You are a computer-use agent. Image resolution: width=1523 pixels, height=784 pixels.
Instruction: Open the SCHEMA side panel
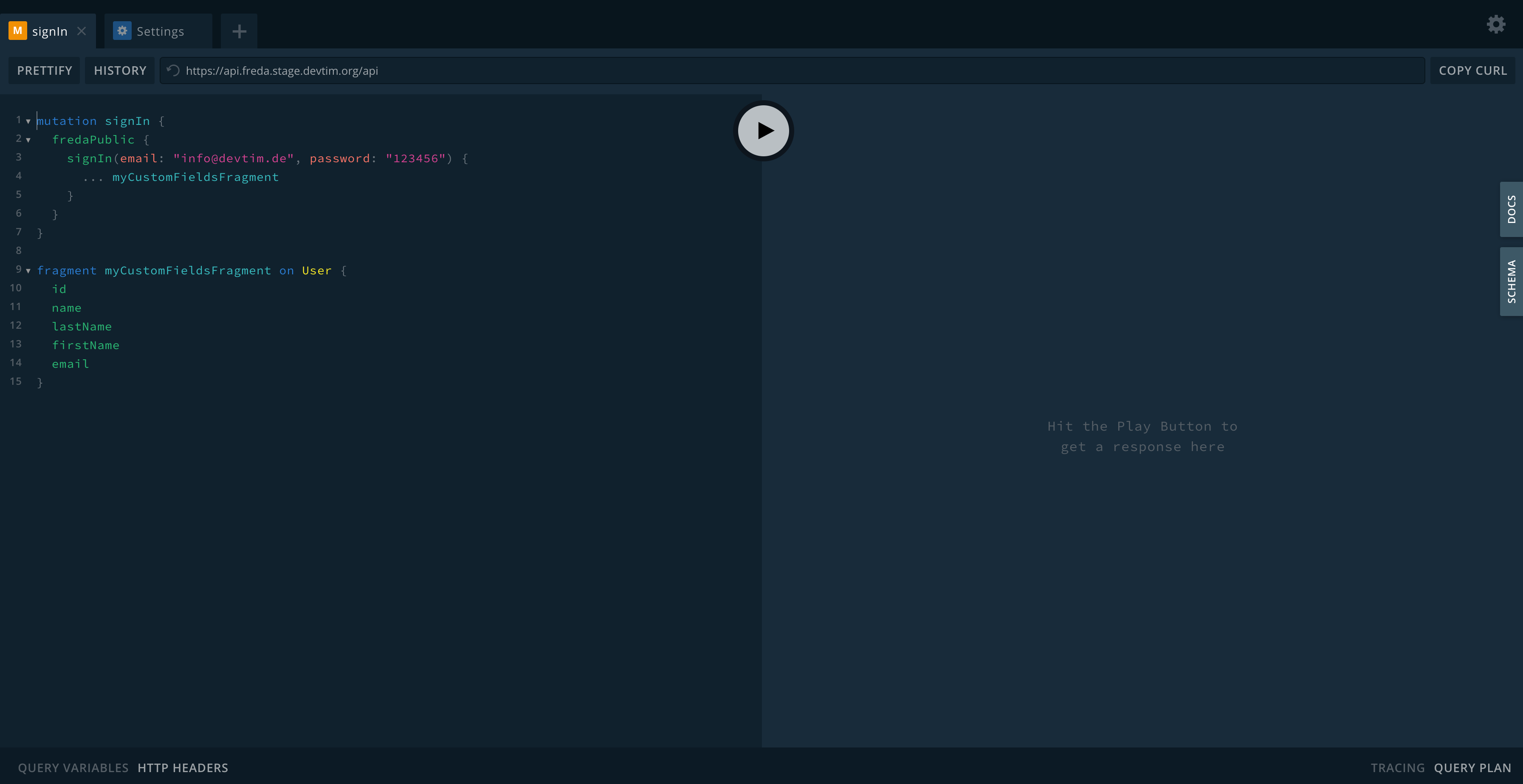(x=1511, y=282)
